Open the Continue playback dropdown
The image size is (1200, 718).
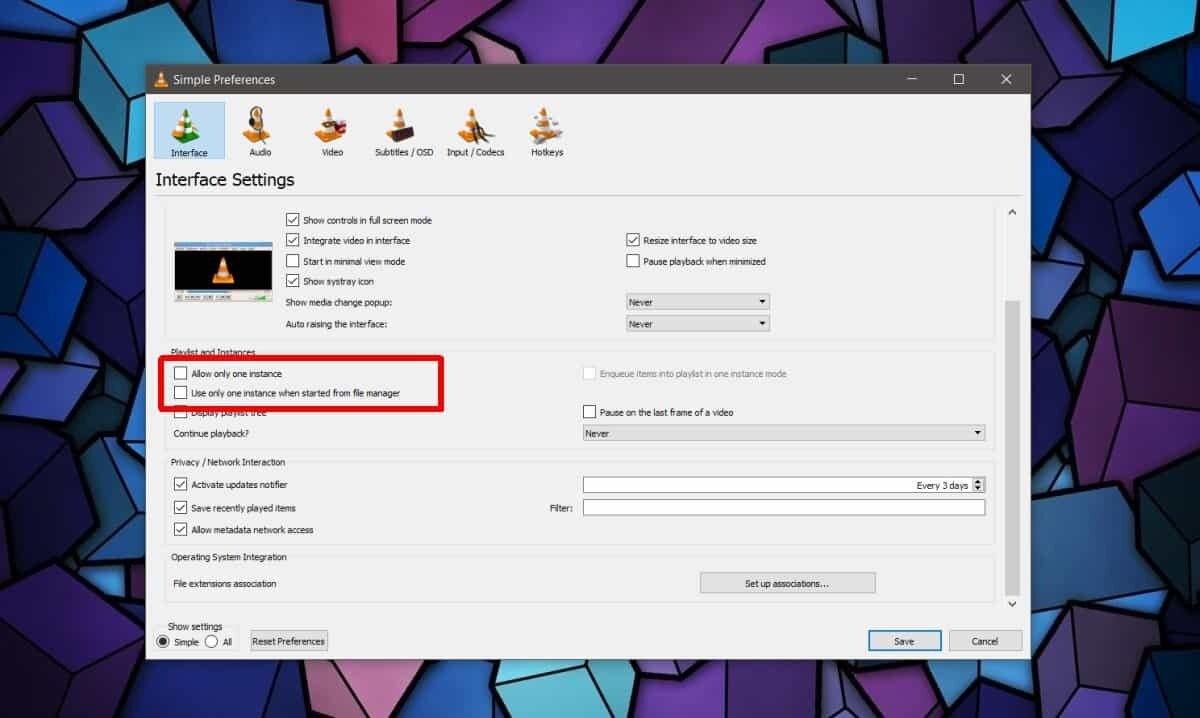(783, 434)
